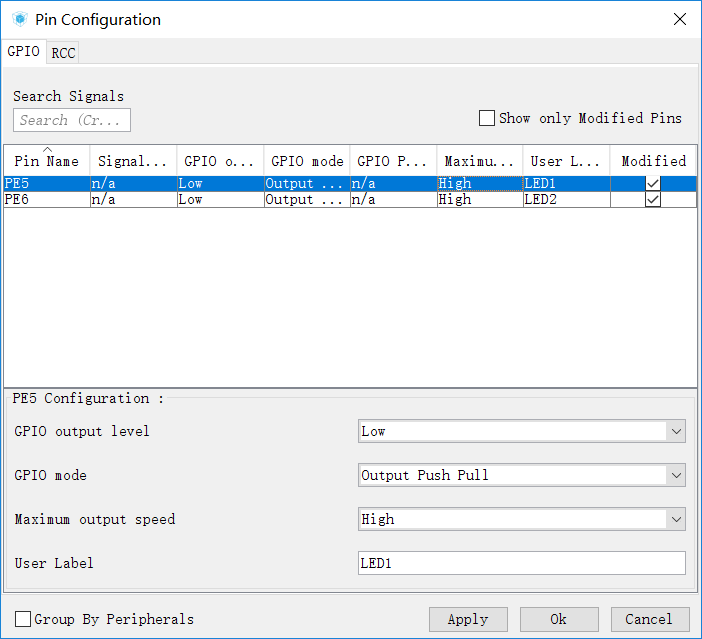Viewport: 702px width, 639px height.
Task: Click Low output level cell in PE6 row
Action: tap(220, 199)
